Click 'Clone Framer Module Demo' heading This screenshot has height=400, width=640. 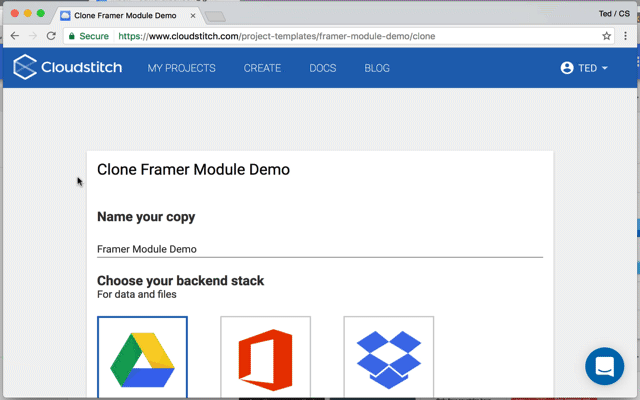coord(193,169)
